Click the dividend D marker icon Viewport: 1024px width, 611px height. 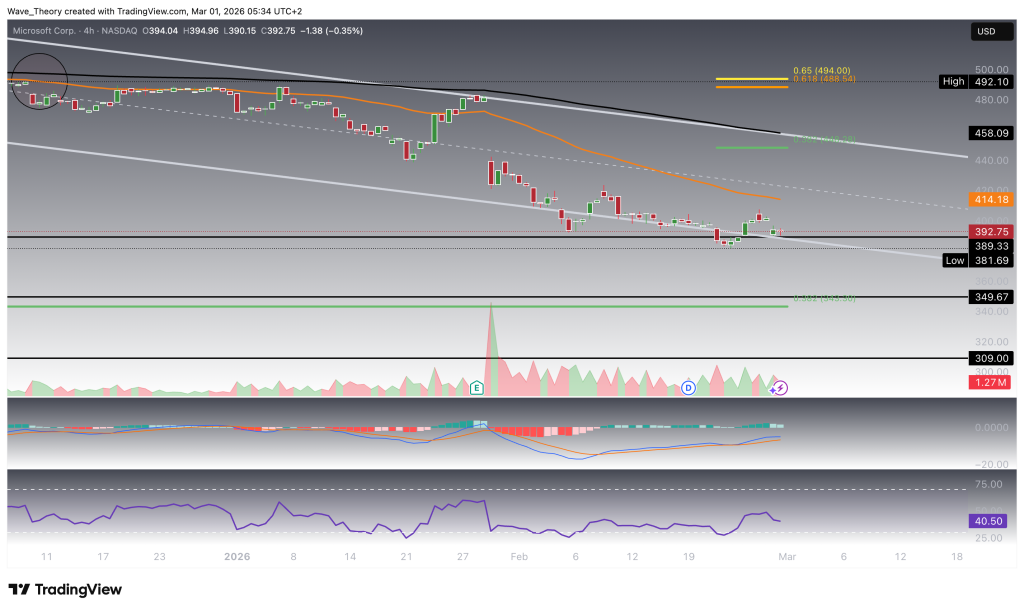tap(688, 386)
